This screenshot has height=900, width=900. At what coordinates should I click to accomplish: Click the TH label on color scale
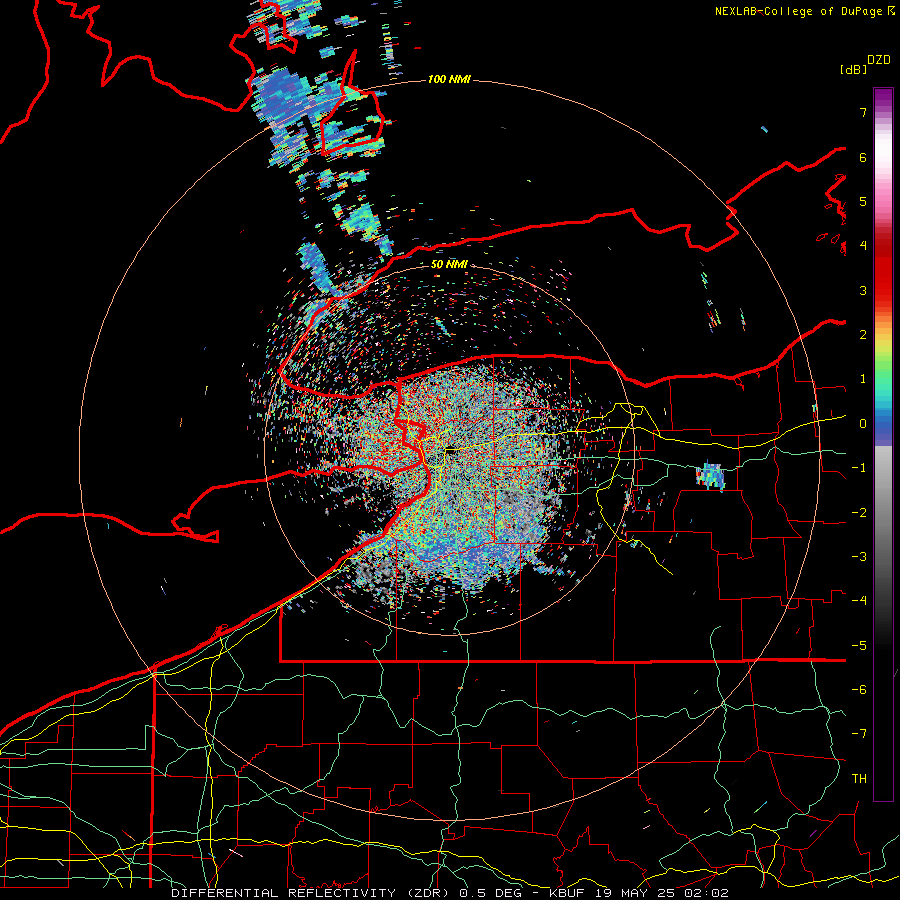click(859, 778)
